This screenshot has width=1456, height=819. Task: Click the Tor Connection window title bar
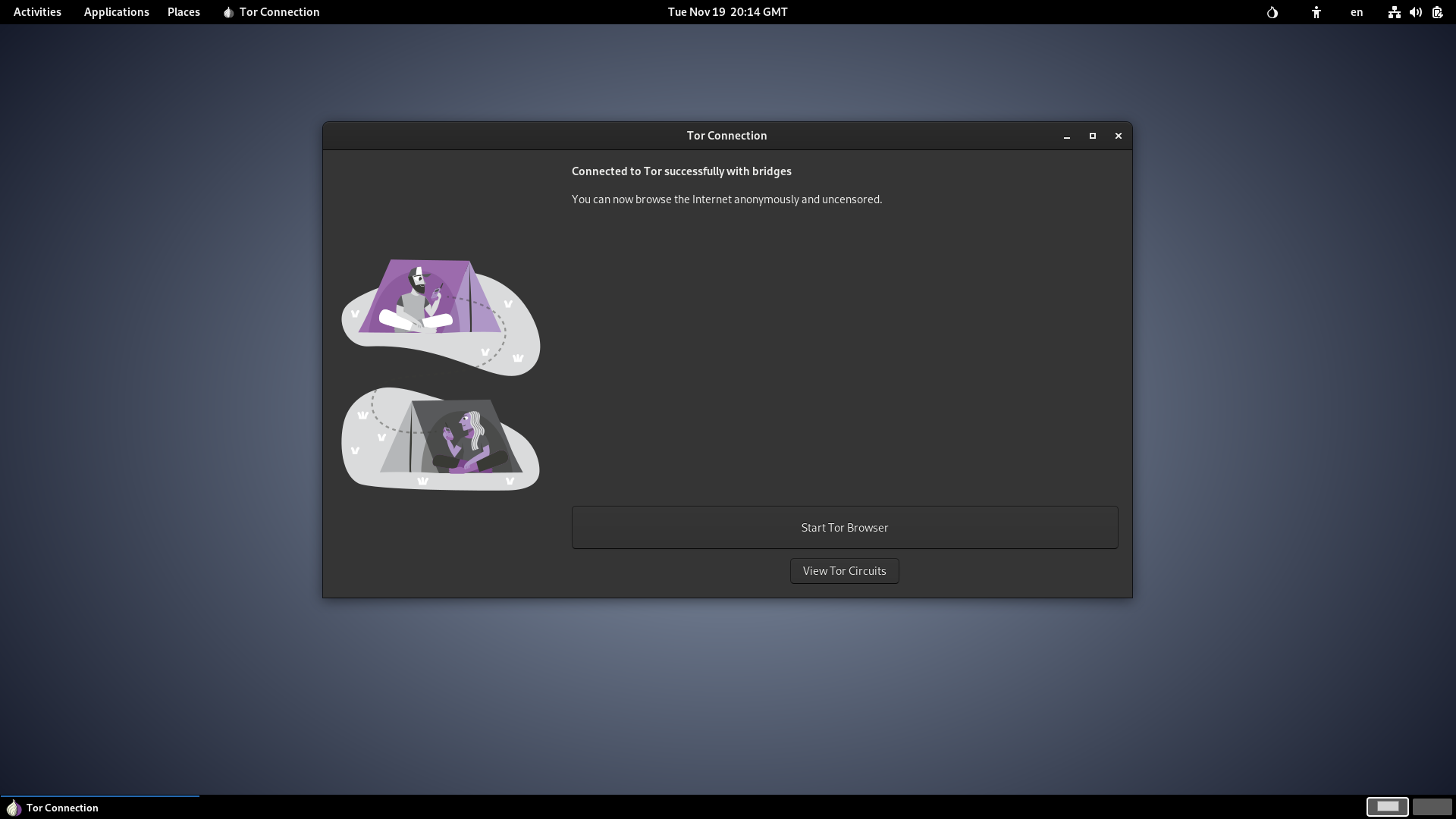tap(726, 136)
